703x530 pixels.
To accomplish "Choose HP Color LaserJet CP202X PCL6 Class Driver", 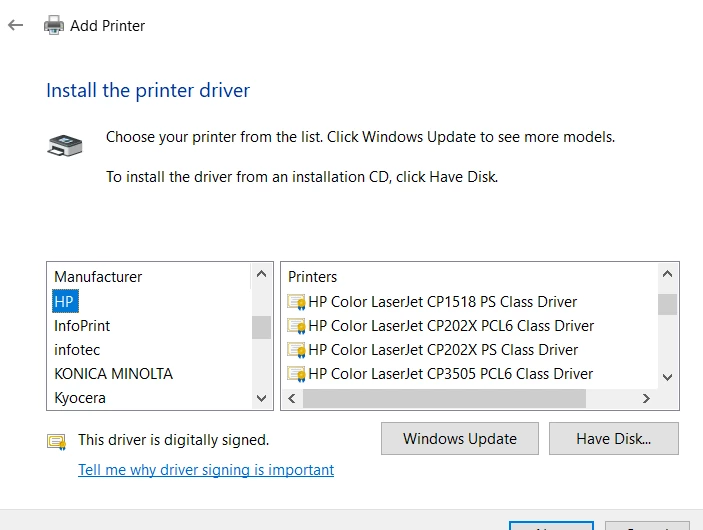I will click(451, 326).
